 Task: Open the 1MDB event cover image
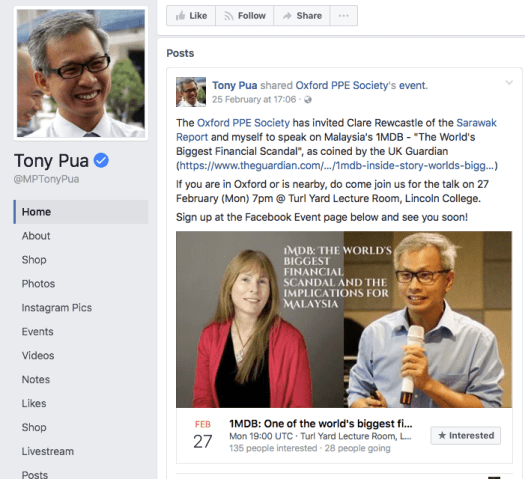[344, 319]
